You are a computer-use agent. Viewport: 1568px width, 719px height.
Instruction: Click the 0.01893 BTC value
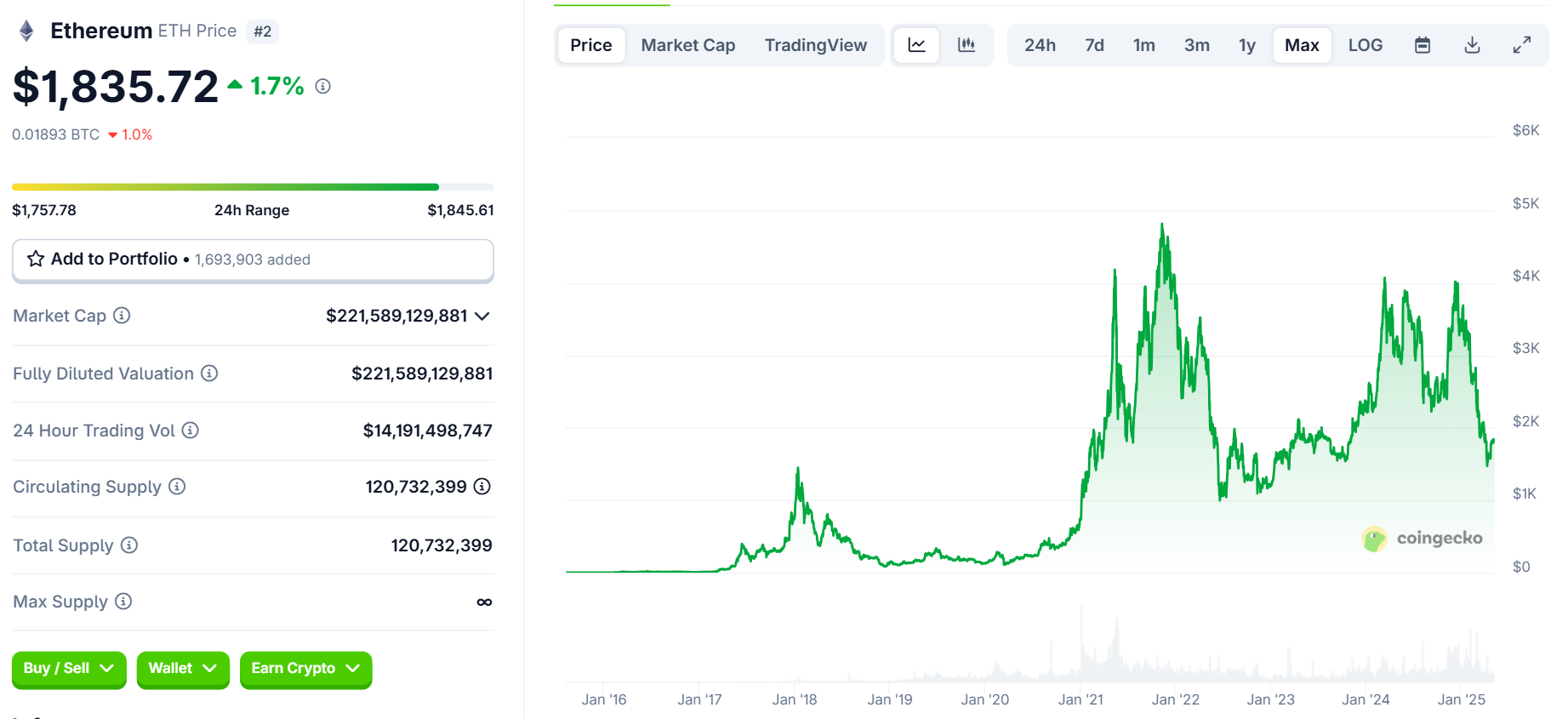click(55, 134)
